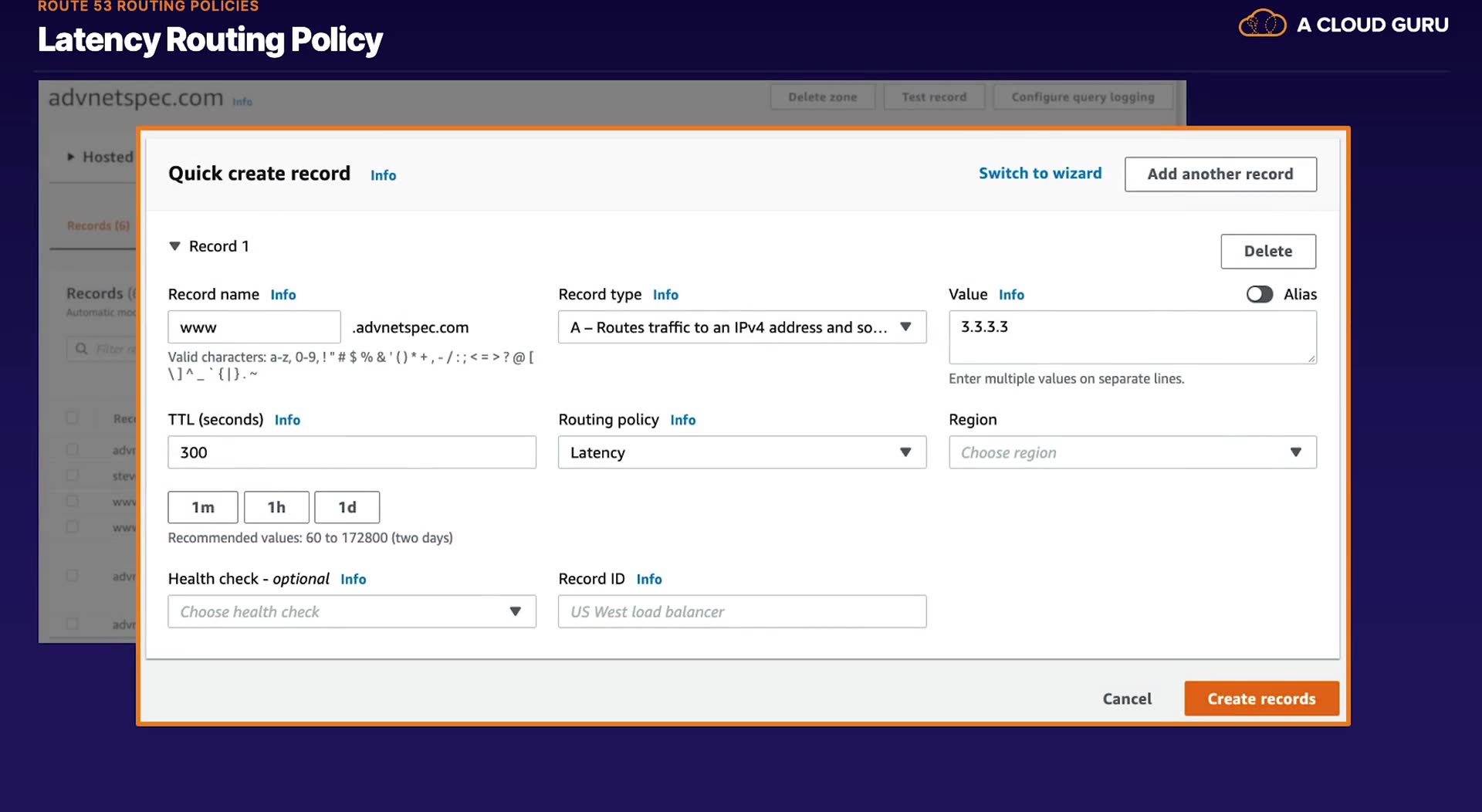The width and height of the screenshot is (1482, 812).
Task: Click the records filter search icon
Action: coord(81,349)
